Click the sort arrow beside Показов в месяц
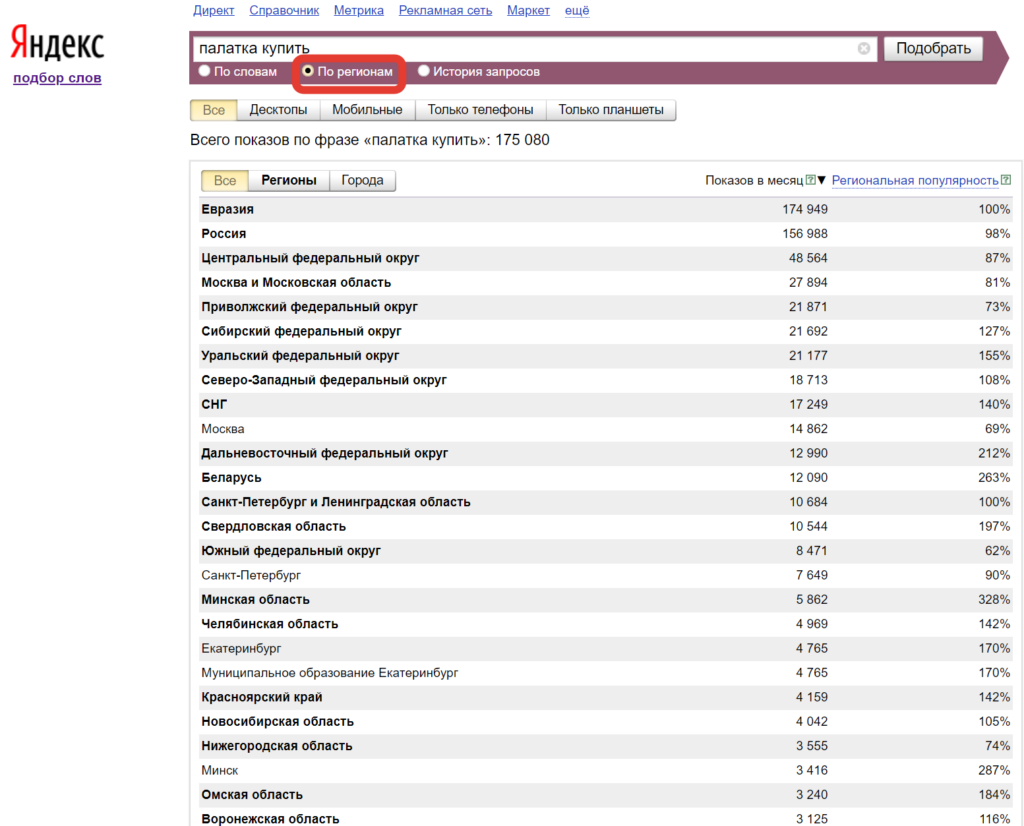 [822, 180]
